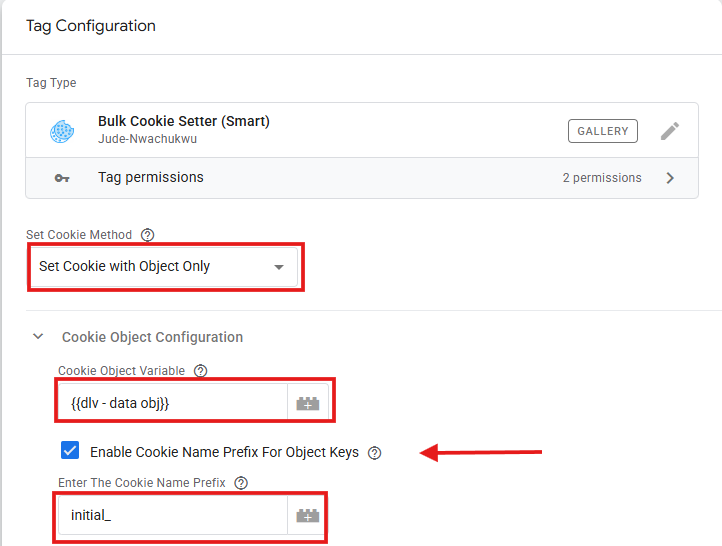Click the Bulk Cookie Setter (Smart) title
The height and width of the screenshot is (546, 722).
184,121
